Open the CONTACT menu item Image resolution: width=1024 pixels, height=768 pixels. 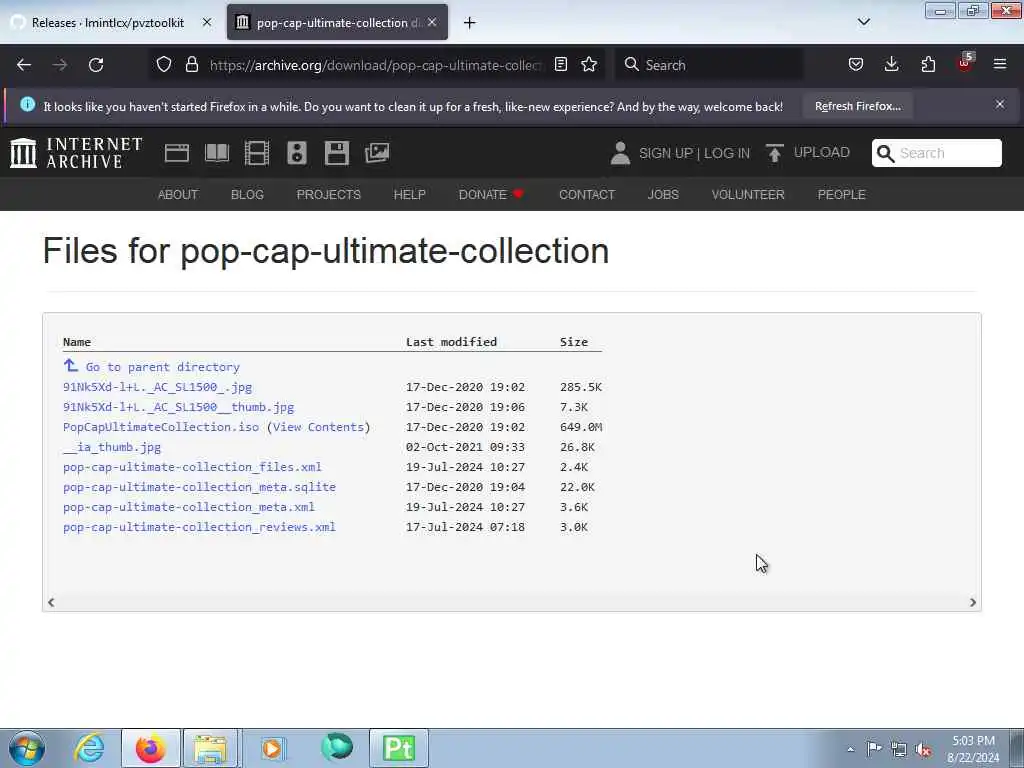586,195
